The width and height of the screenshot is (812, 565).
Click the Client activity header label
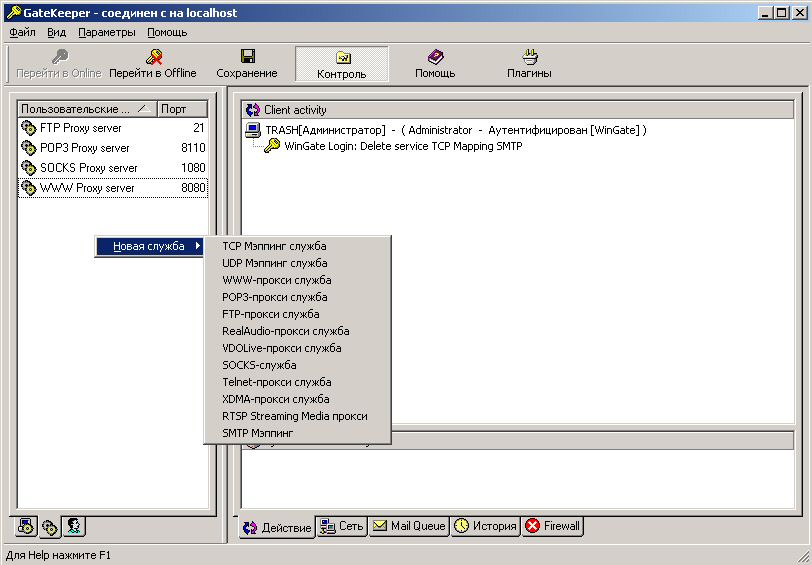click(x=295, y=110)
